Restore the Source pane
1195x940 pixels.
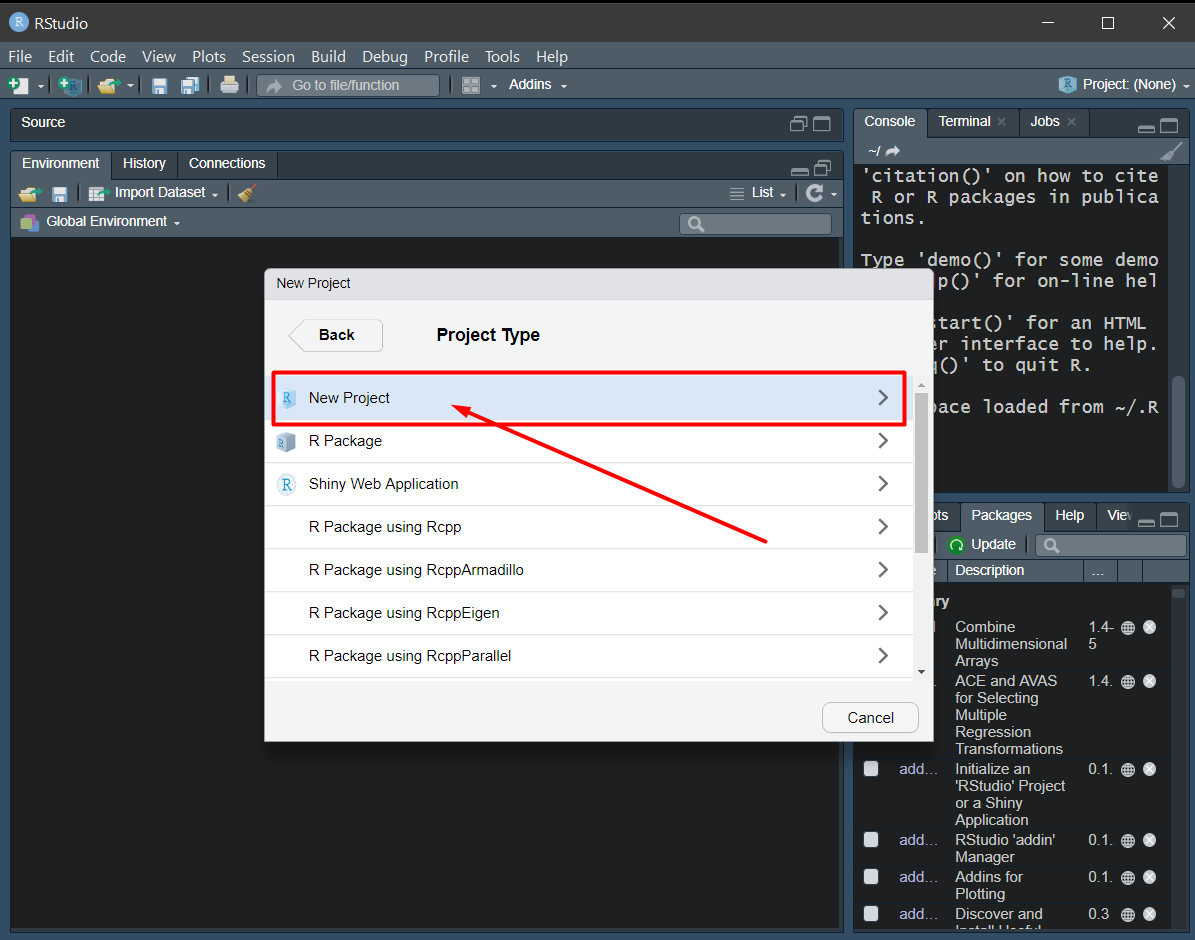click(x=798, y=124)
